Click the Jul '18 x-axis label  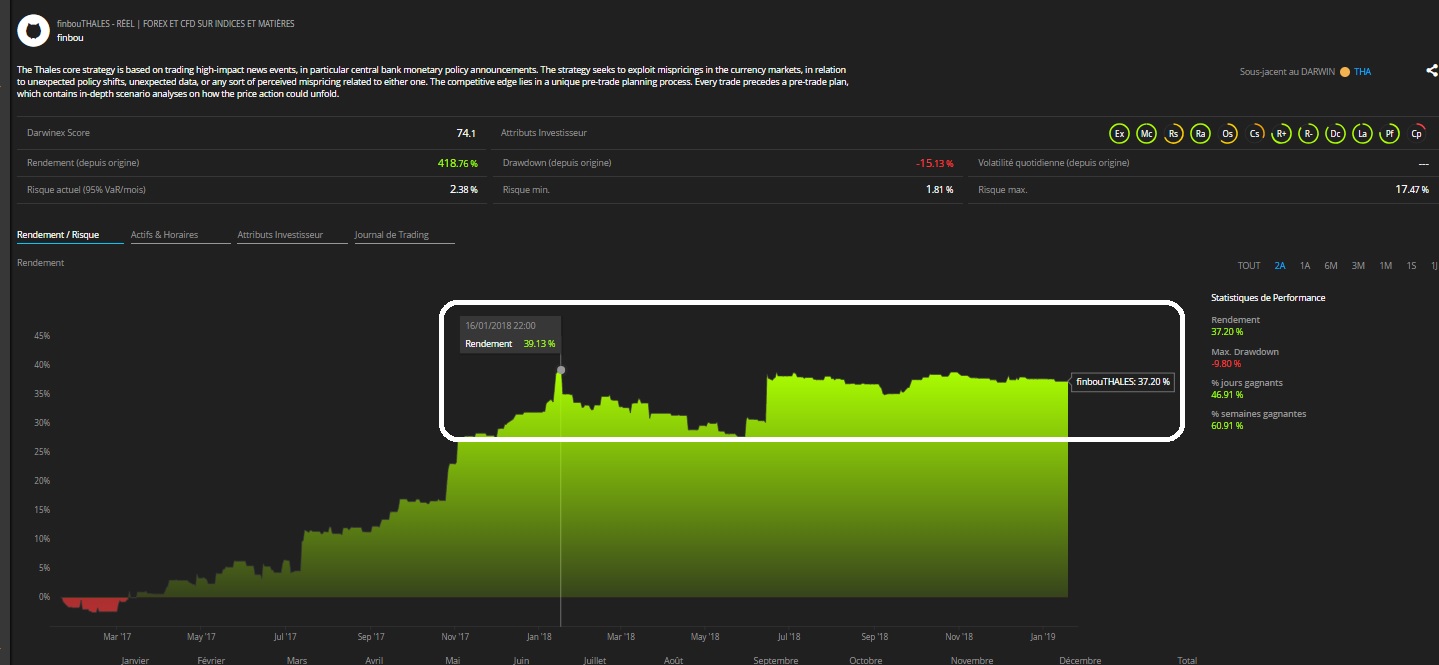pyautogui.click(x=788, y=636)
